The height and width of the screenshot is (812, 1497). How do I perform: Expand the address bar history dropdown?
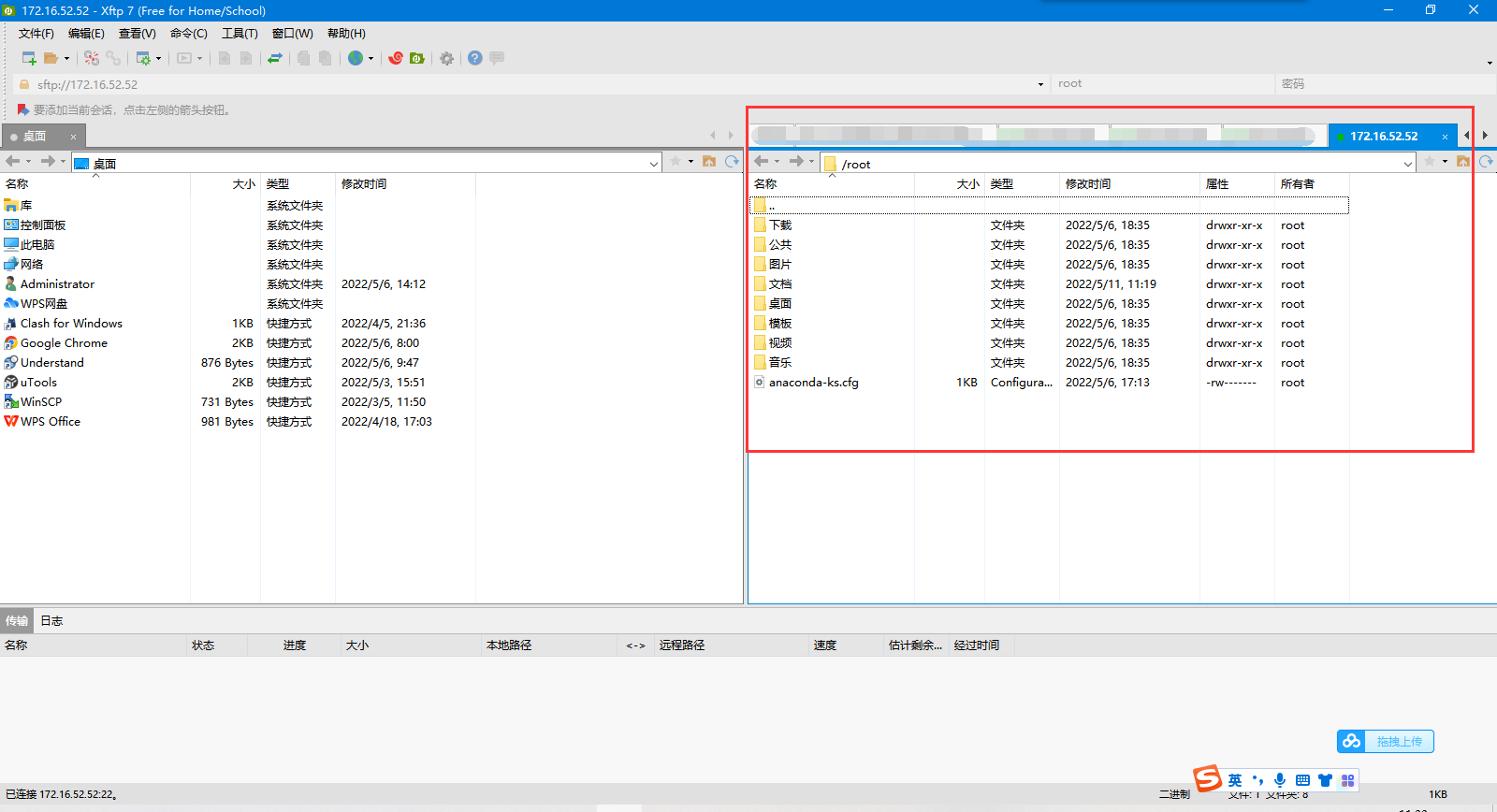tap(1040, 84)
